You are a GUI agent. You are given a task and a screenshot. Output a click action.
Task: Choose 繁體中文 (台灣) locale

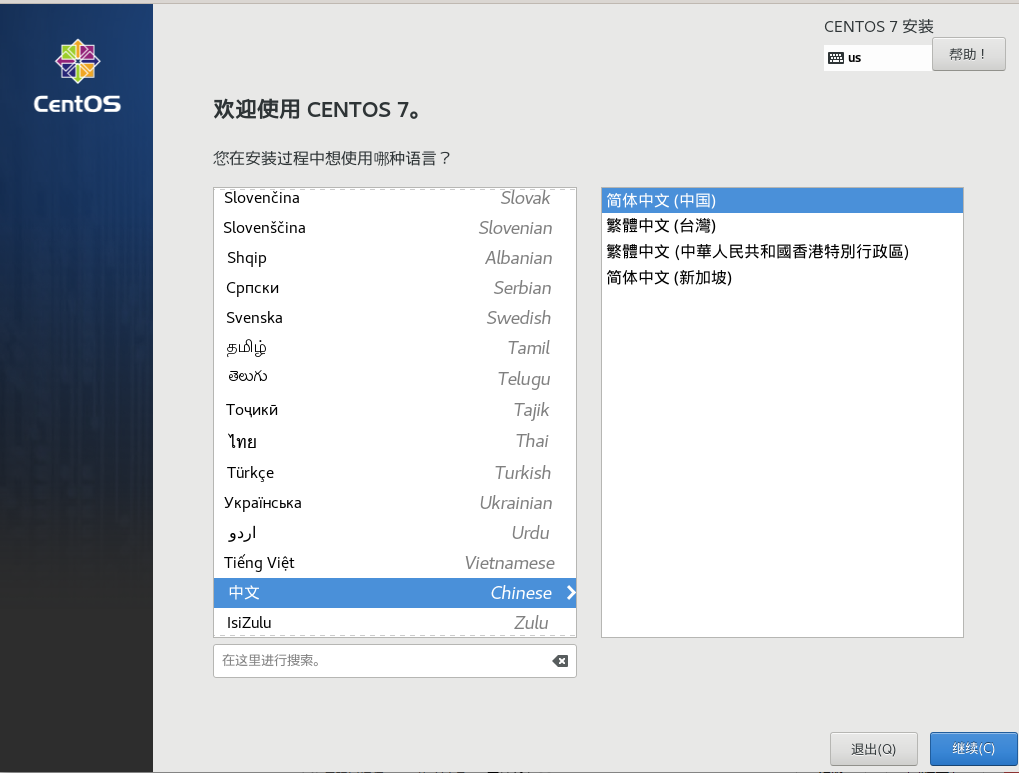pos(782,226)
